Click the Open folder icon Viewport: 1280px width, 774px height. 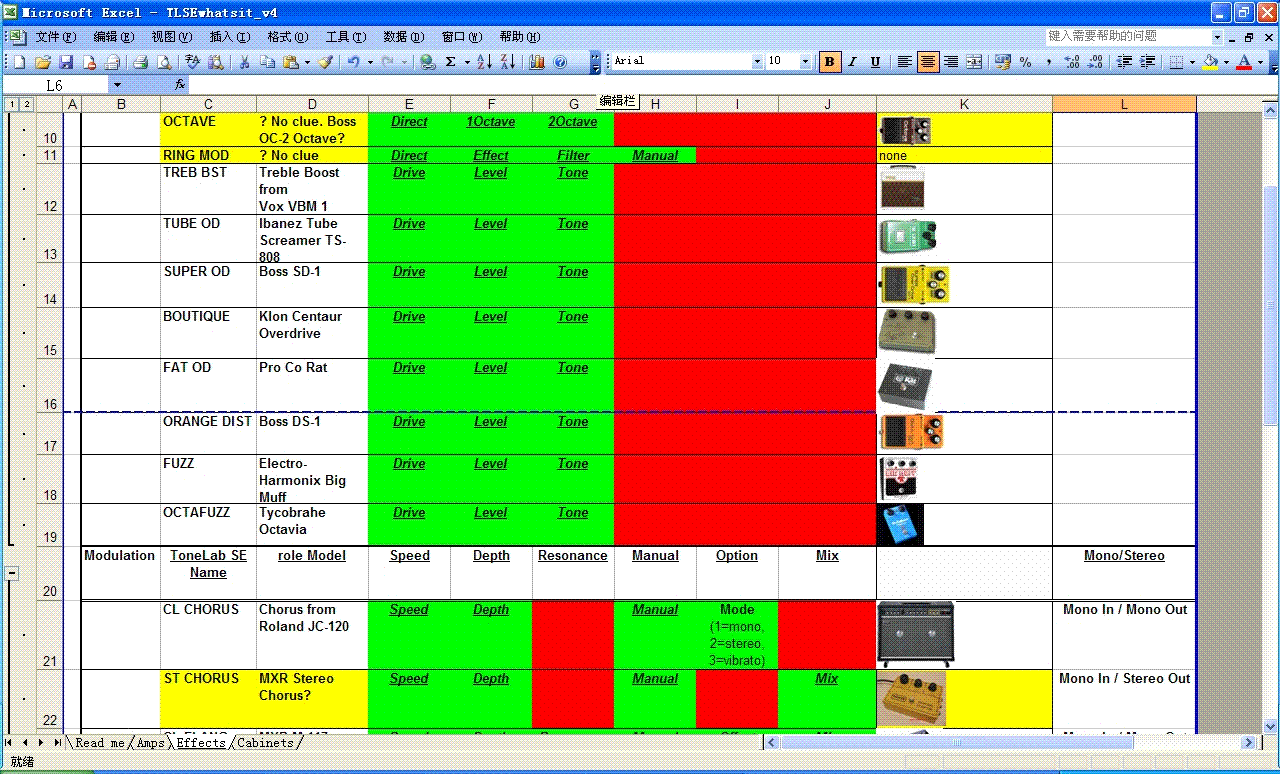pos(43,62)
